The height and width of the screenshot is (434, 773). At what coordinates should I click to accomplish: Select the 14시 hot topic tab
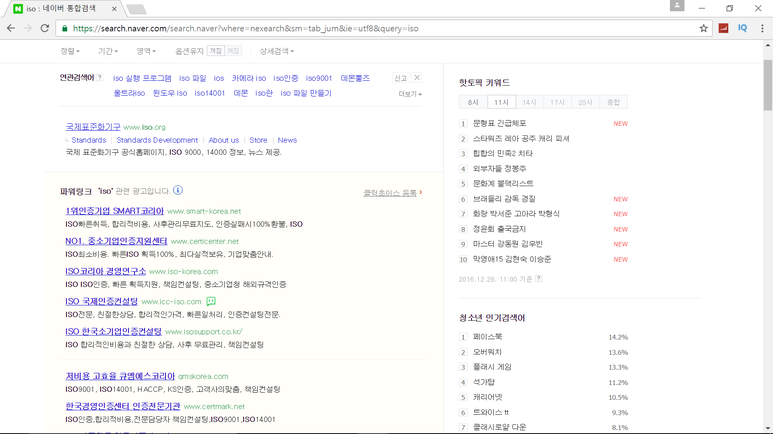(529, 102)
